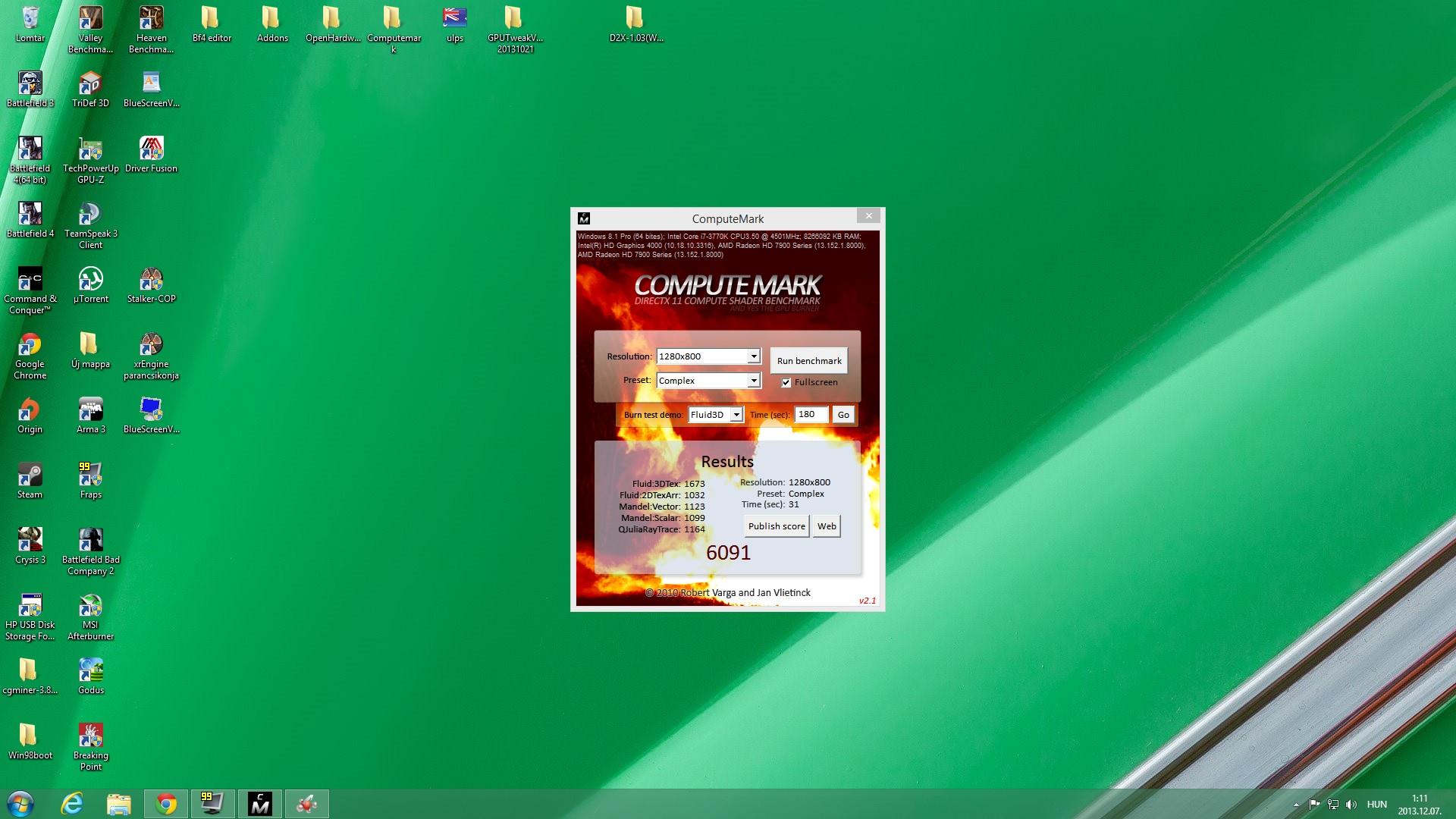This screenshot has width=1456, height=819.
Task: Open the Computemark folder on the desktop
Action: click(394, 30)
